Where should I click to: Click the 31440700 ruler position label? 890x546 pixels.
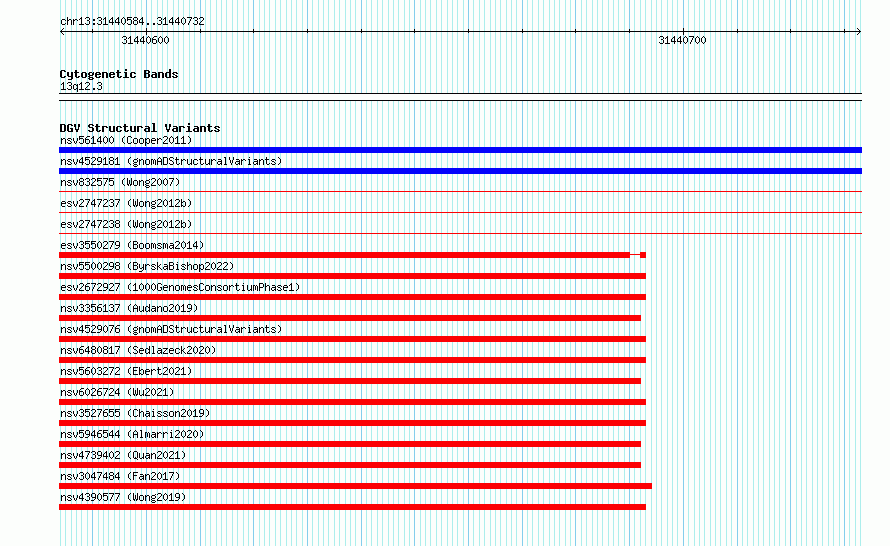[x=682, y=40]
